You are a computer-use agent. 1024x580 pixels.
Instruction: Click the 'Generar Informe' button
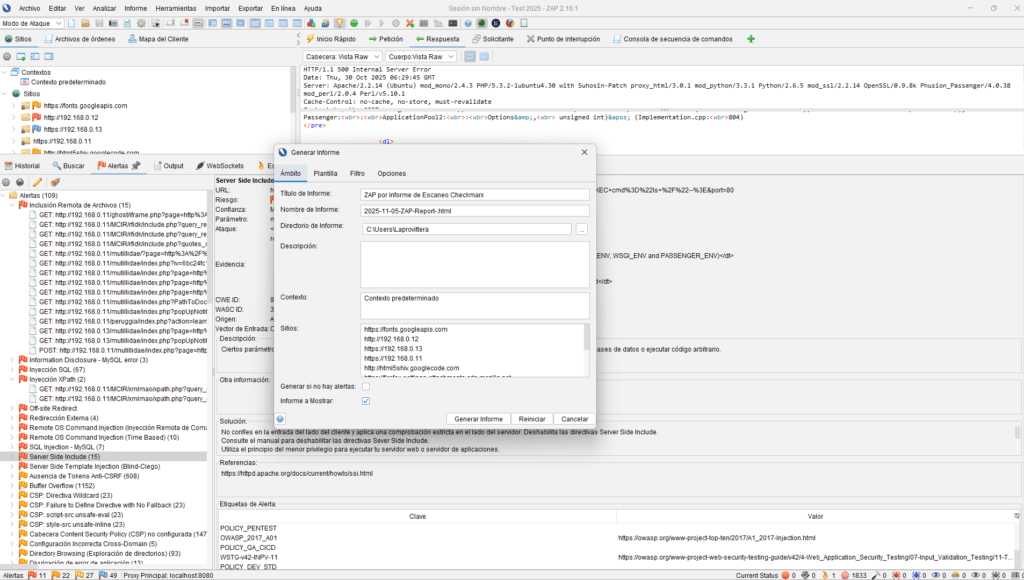click(478, 419)
